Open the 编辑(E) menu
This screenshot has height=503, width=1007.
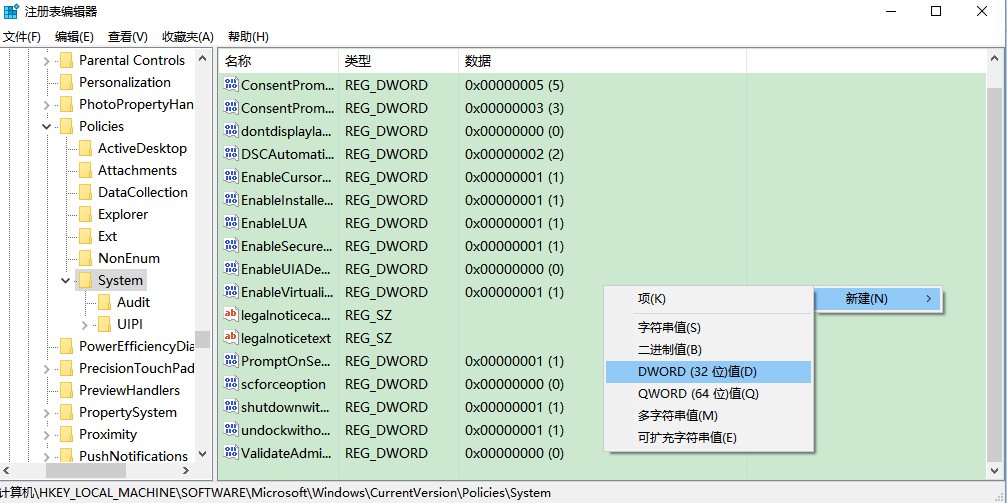click(74, 37)
